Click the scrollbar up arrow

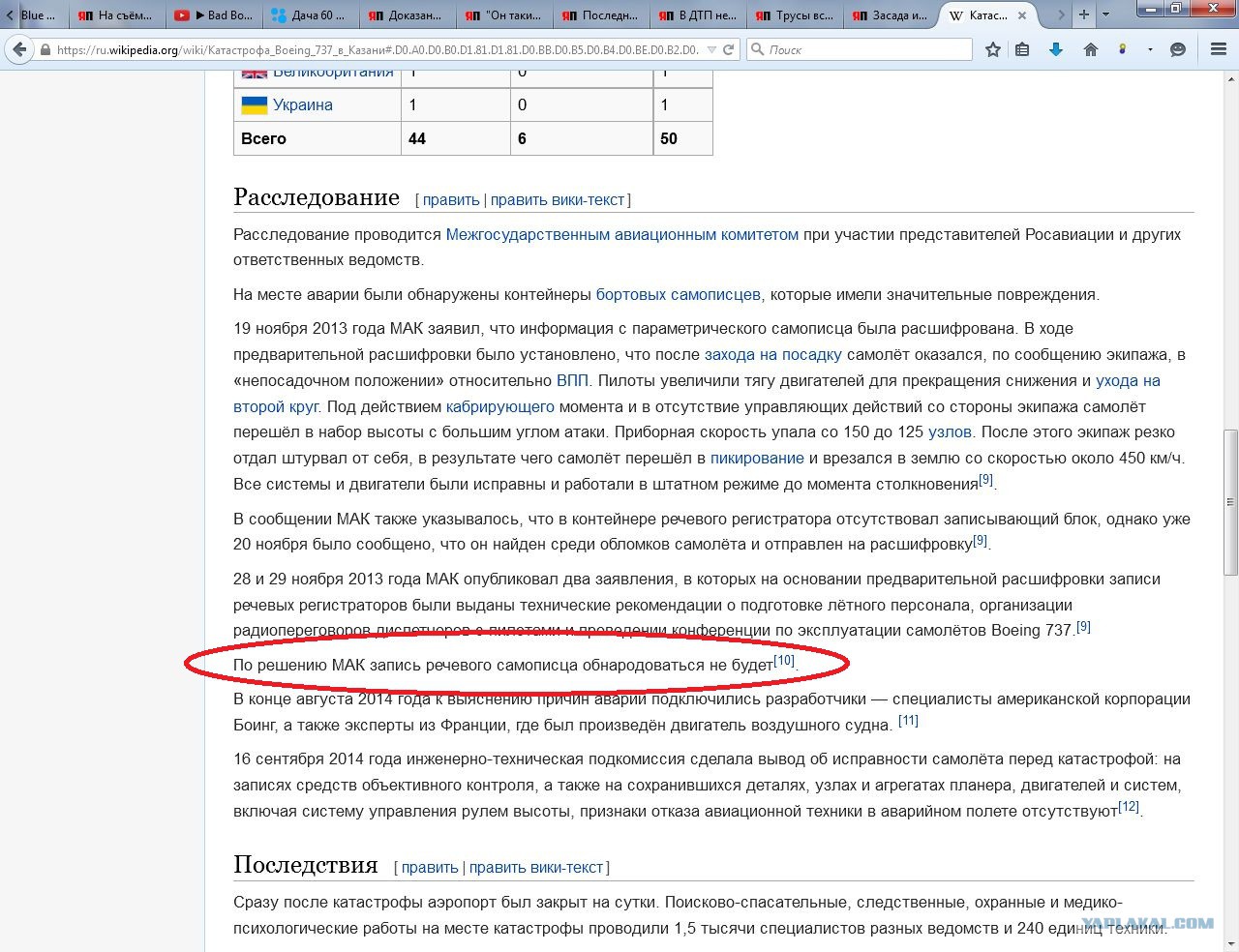(x=1230, y=77)
